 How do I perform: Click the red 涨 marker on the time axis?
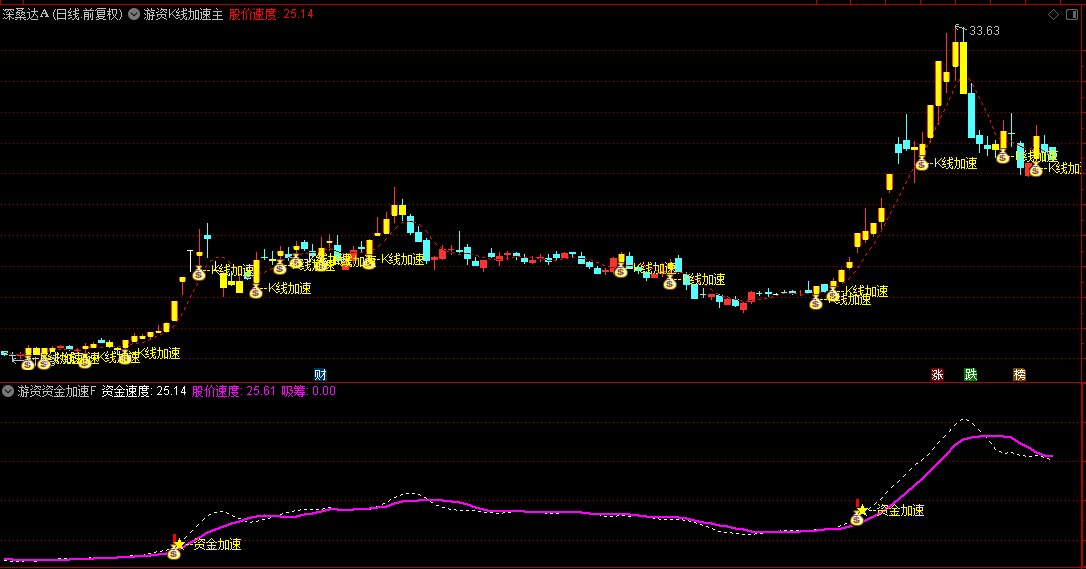937,374
